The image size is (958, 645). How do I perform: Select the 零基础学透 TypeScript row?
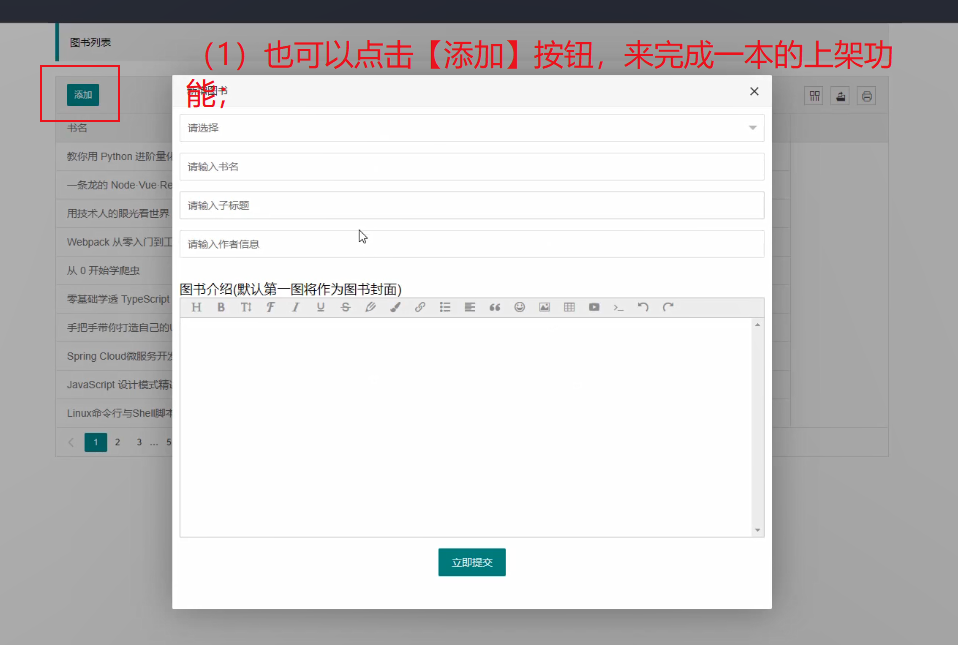coord(114,299)
